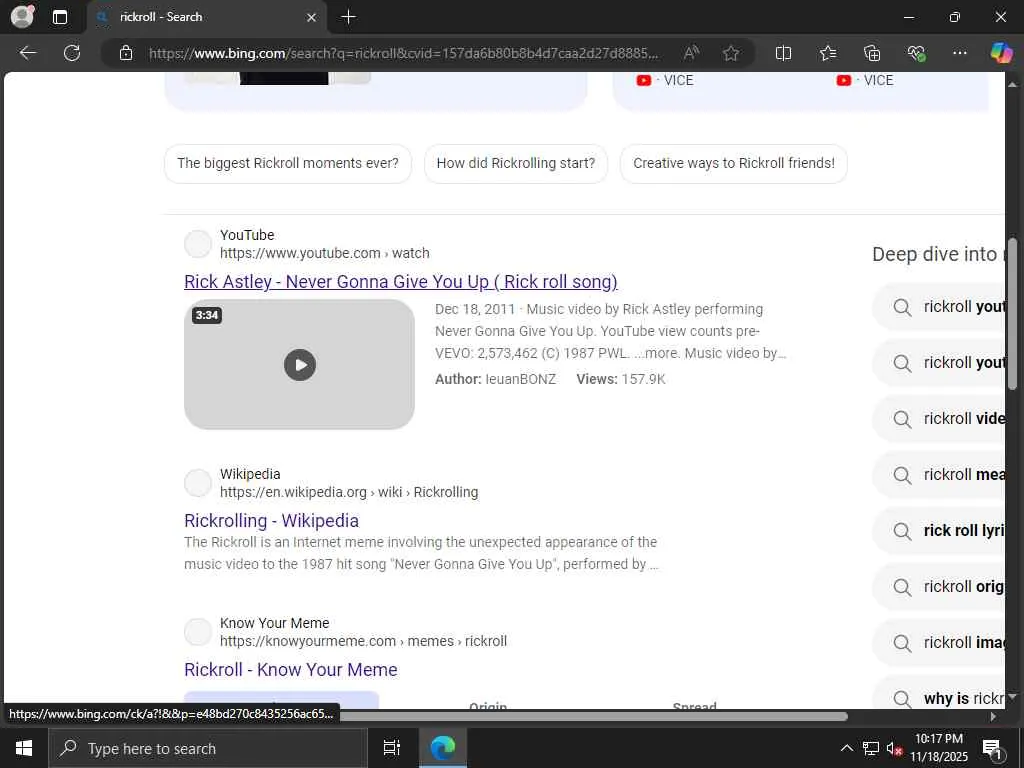The image size is (1024, 768).
Task: Activate the Read aloud icon
Action: point(692,53)
